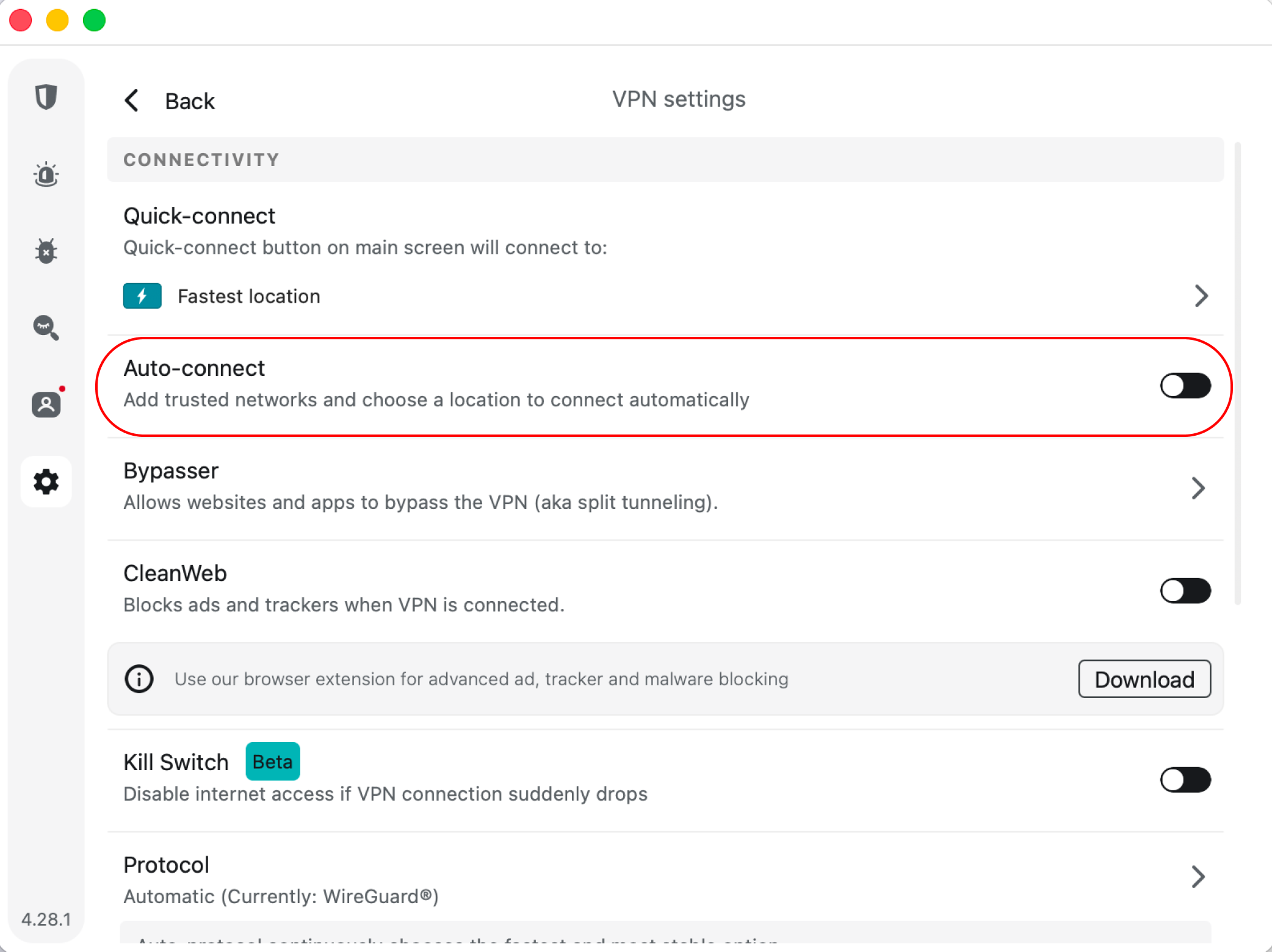Screen dimensions: 1272x952
Task: Click the Fastest location lightning icon
Action: [x=142, y=296]
